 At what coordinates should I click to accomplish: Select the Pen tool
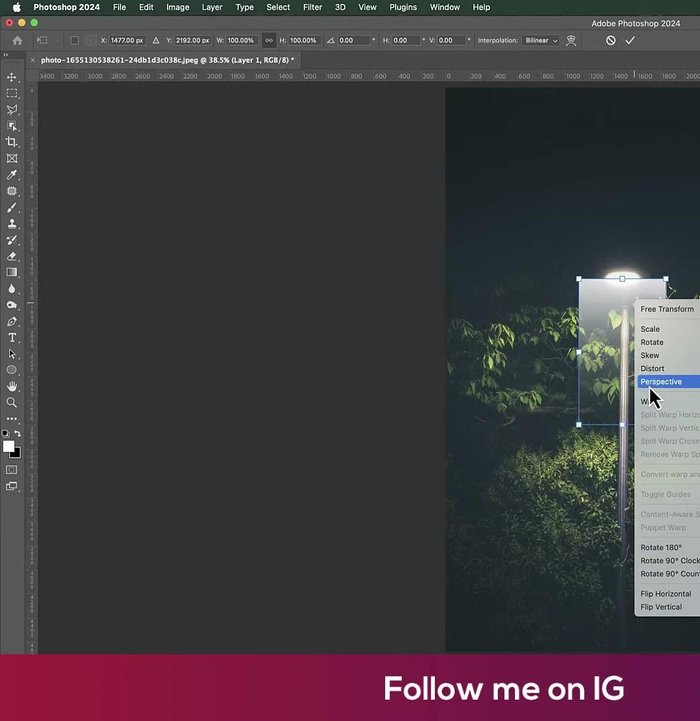(x=12, y=322)
